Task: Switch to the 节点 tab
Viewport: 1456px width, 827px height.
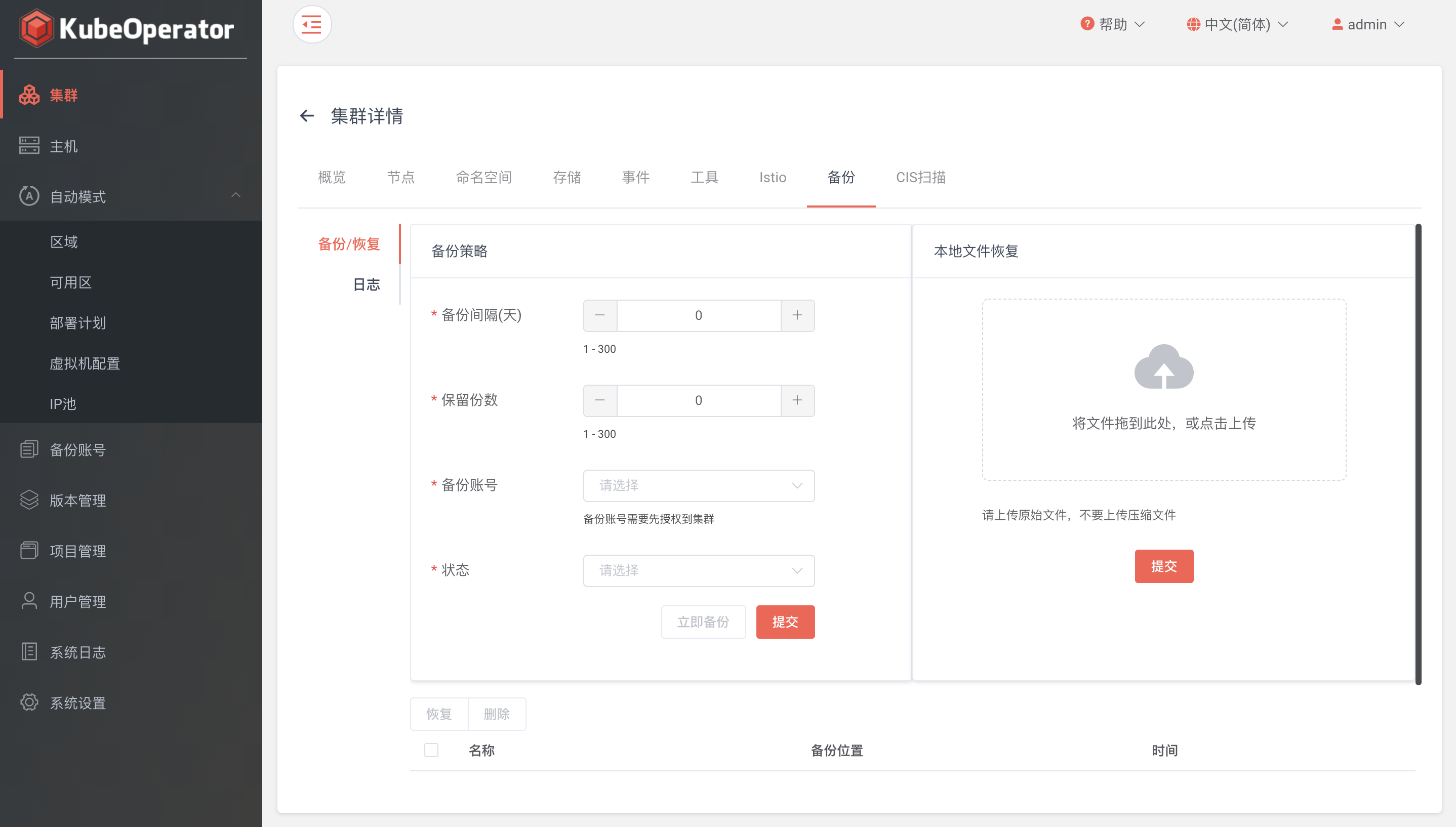Action: tap(400, 177)
